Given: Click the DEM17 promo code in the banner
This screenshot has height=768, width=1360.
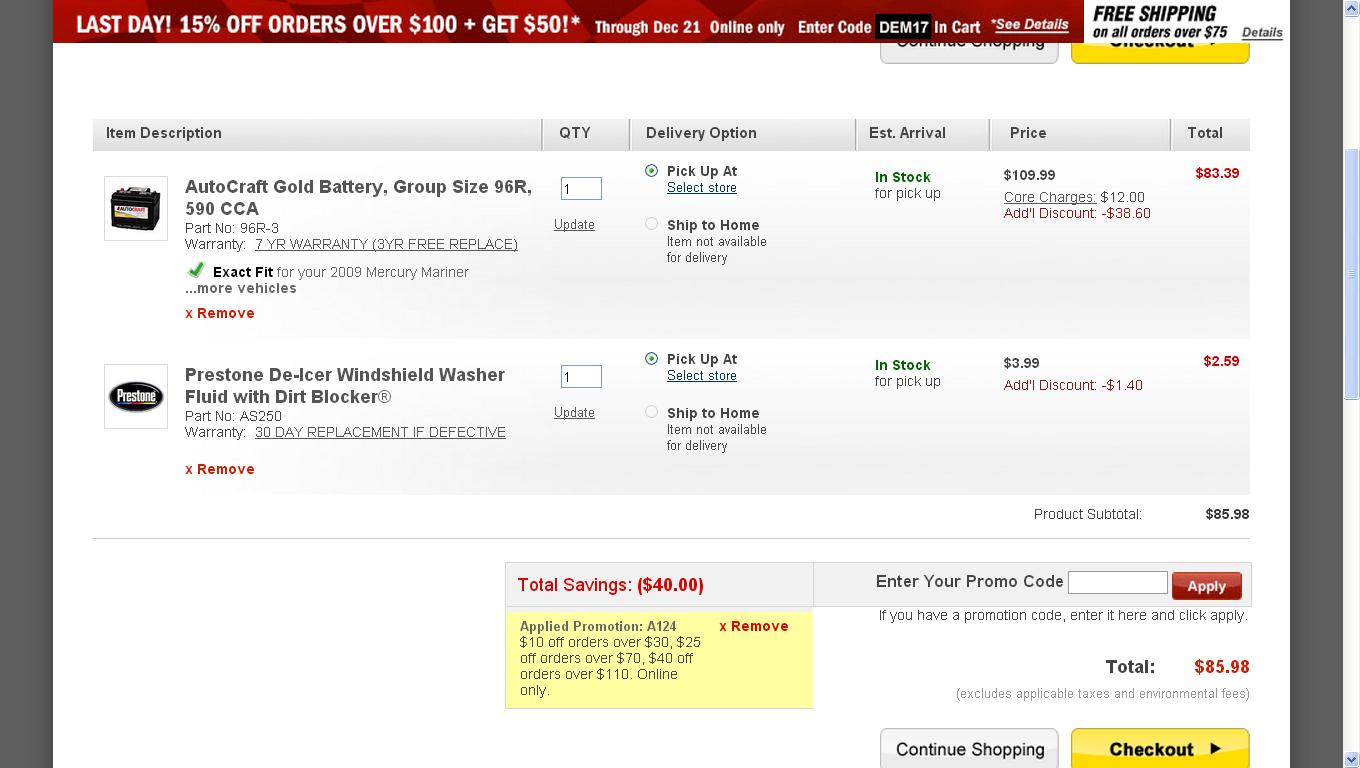Looking at the screenshot, I should [x=903, y=27].
